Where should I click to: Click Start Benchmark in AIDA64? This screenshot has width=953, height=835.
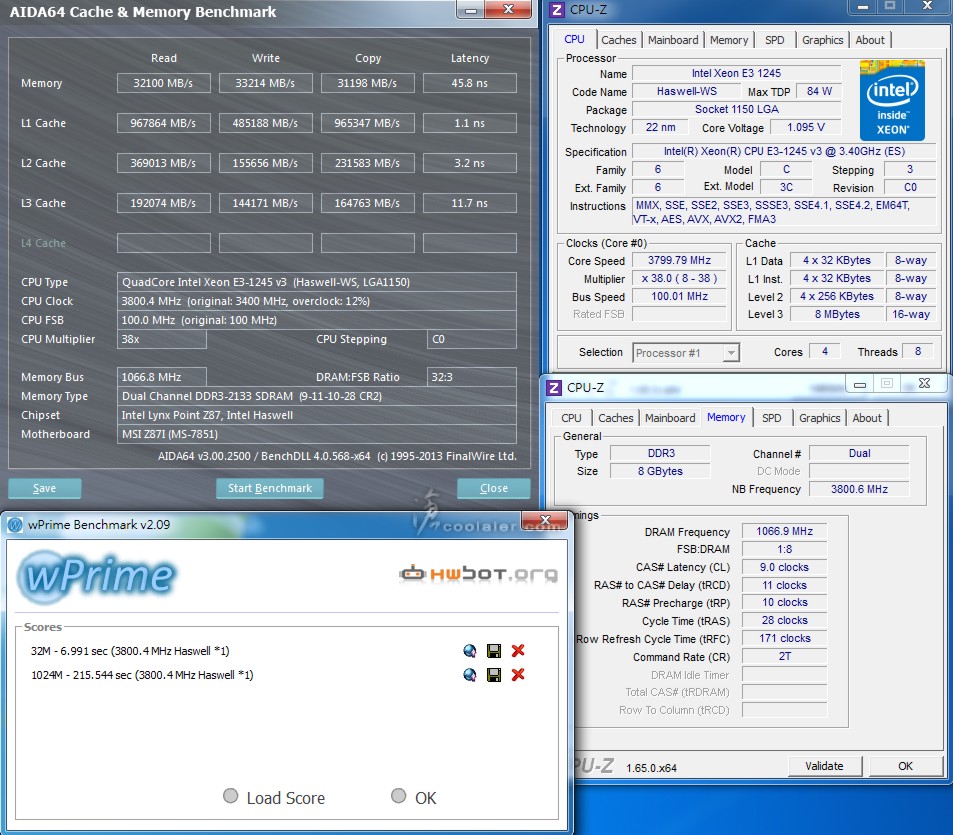(270, 488)
